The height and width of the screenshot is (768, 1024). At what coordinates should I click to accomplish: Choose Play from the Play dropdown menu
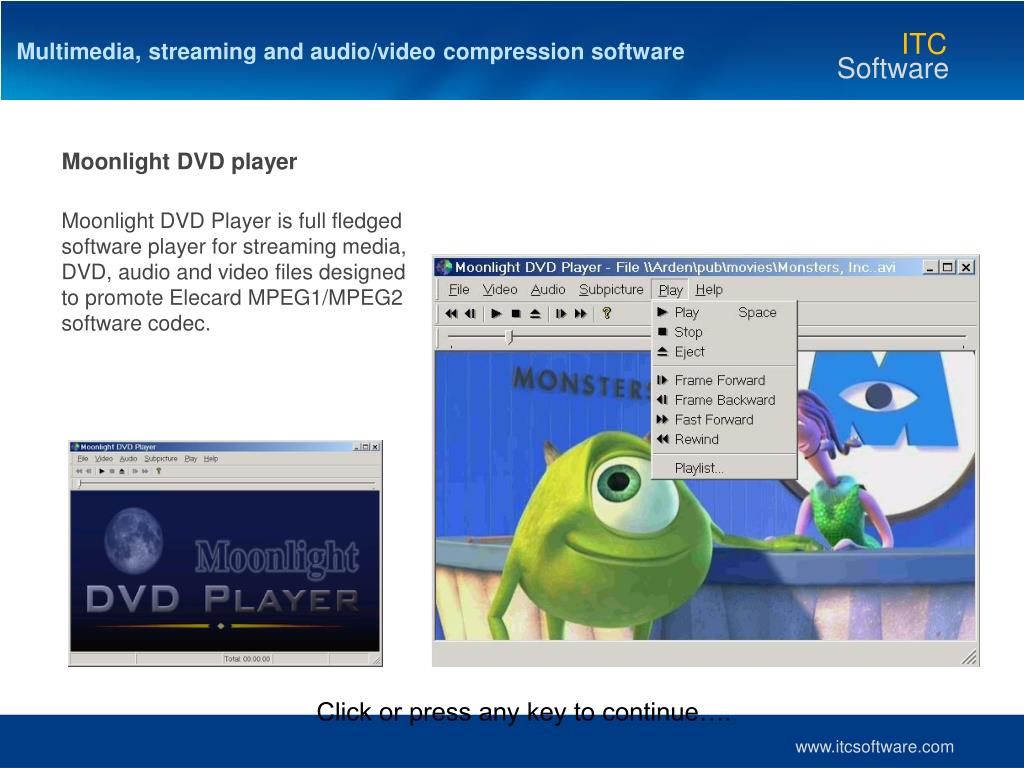click(x=724, y=312)
